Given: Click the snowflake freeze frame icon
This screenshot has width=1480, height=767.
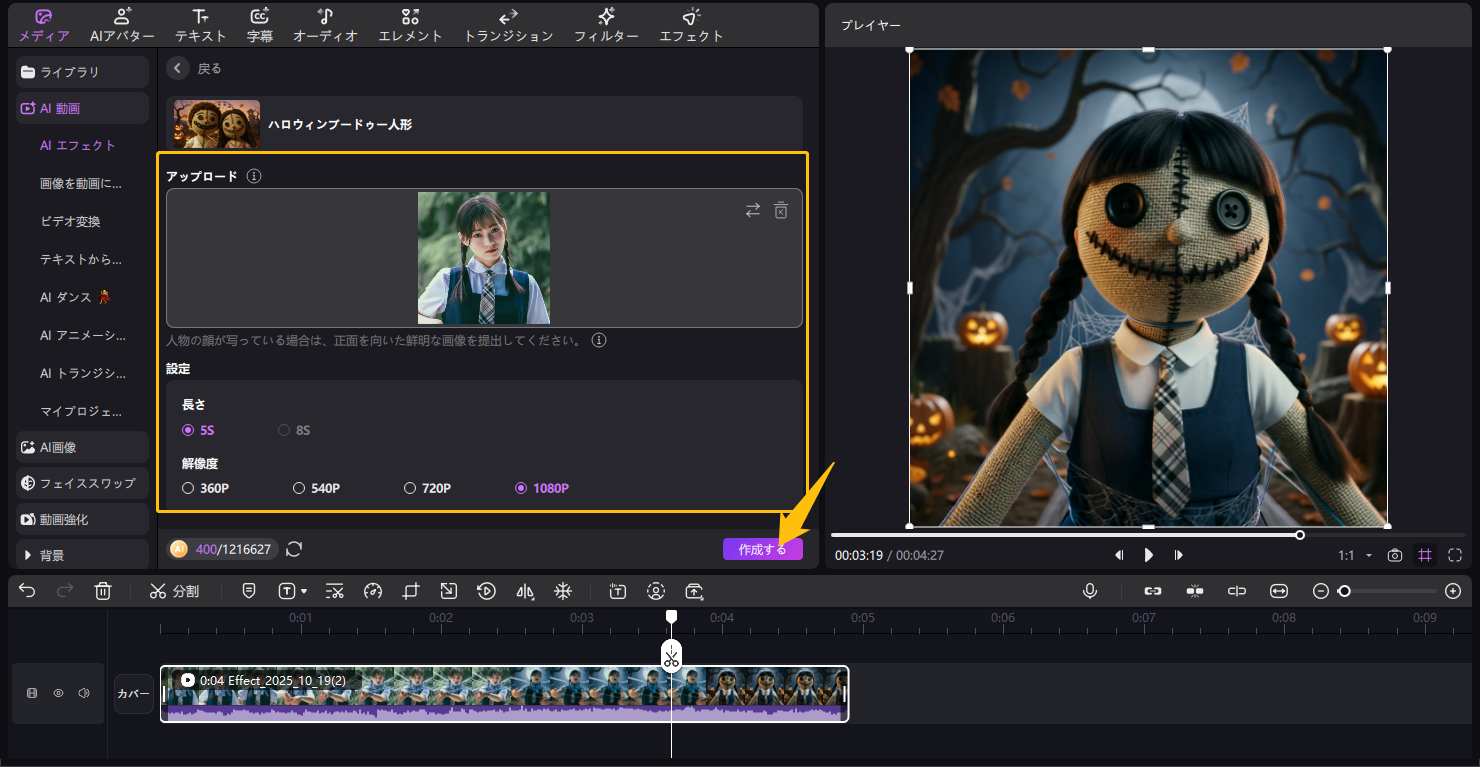Looking at the screenshot, I should [563, 591].
